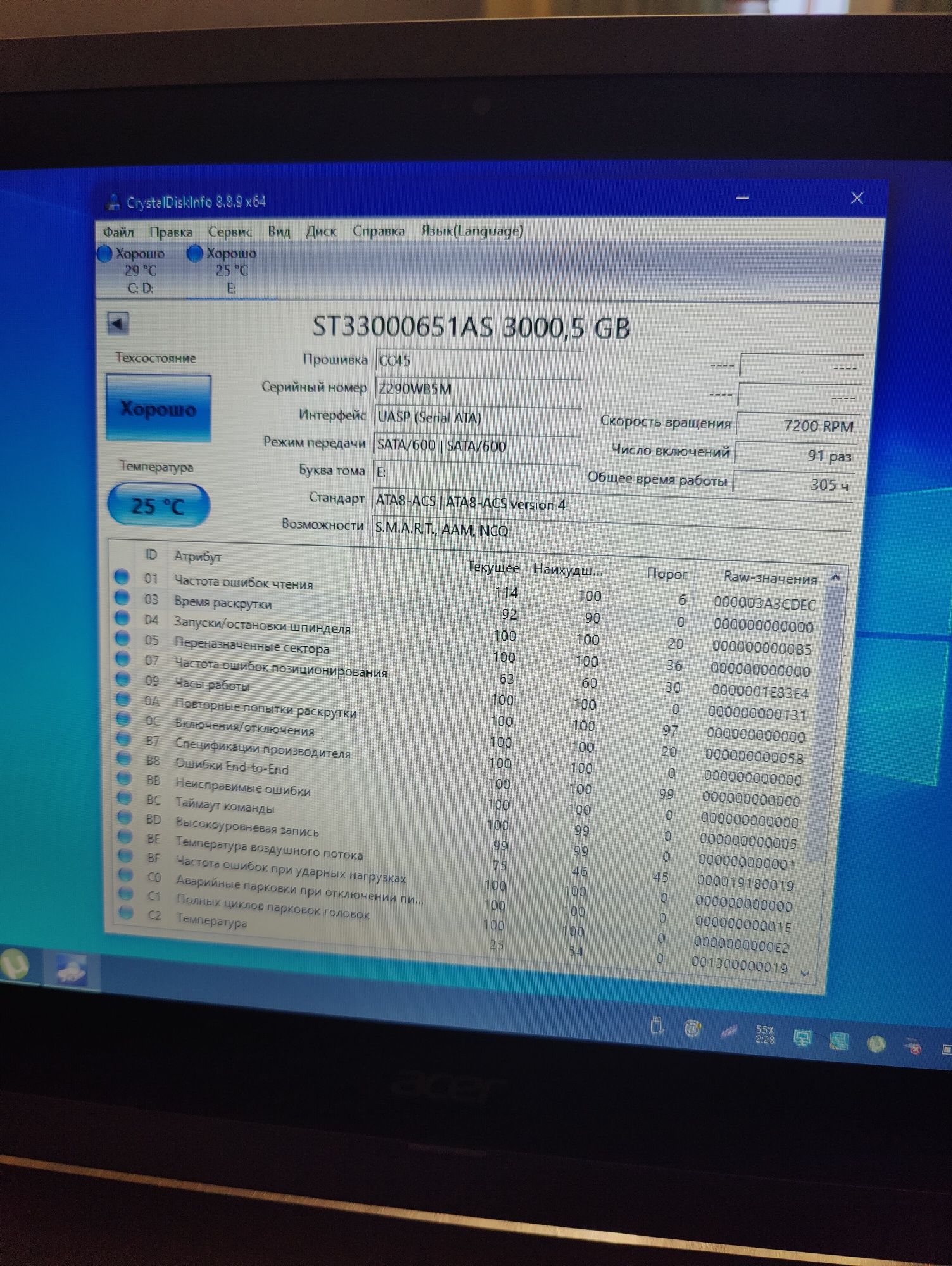The width and height of the screenshot is (952, 1266).
Task: Click the Порог column header
Action: click(667, 573)
